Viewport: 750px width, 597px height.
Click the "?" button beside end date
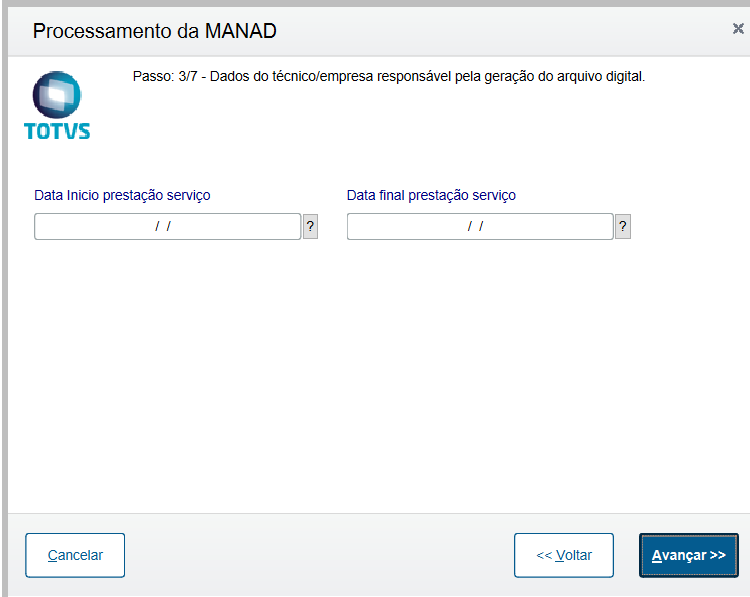click(x=623, y=227)
